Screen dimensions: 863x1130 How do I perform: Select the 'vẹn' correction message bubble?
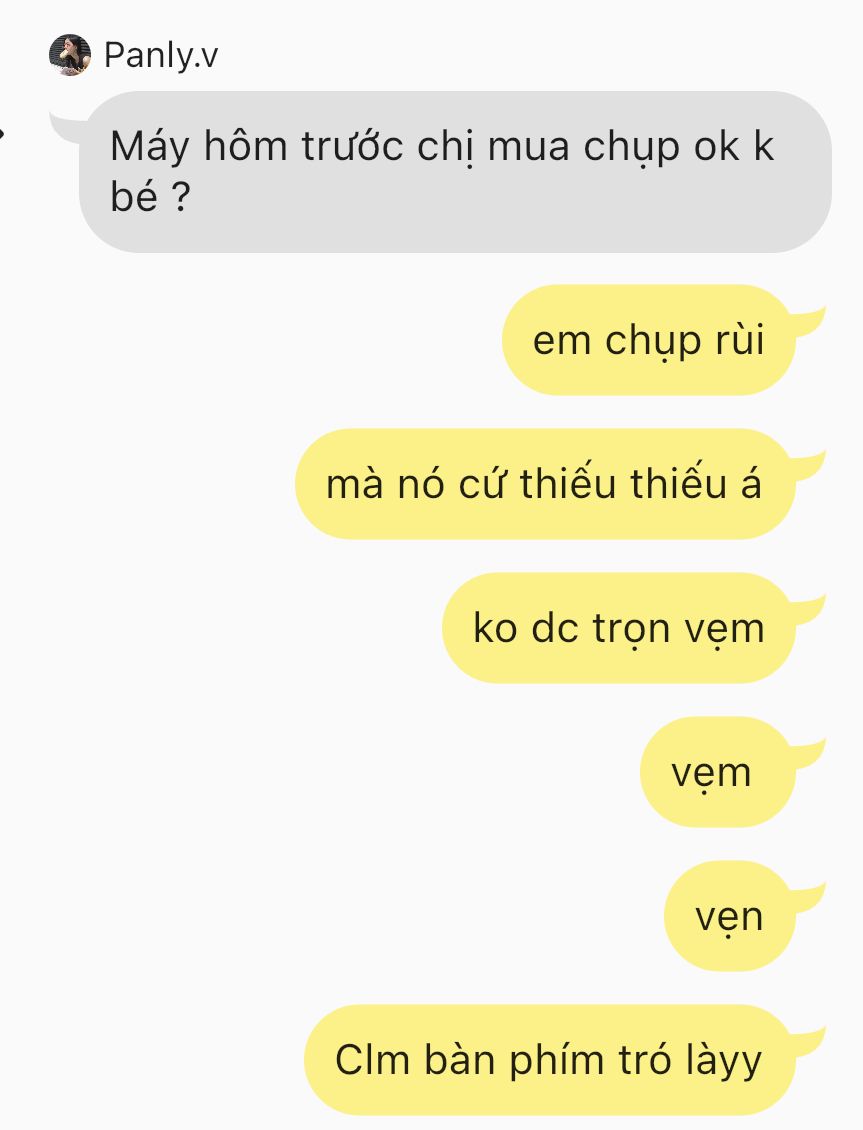pos(730,916)
